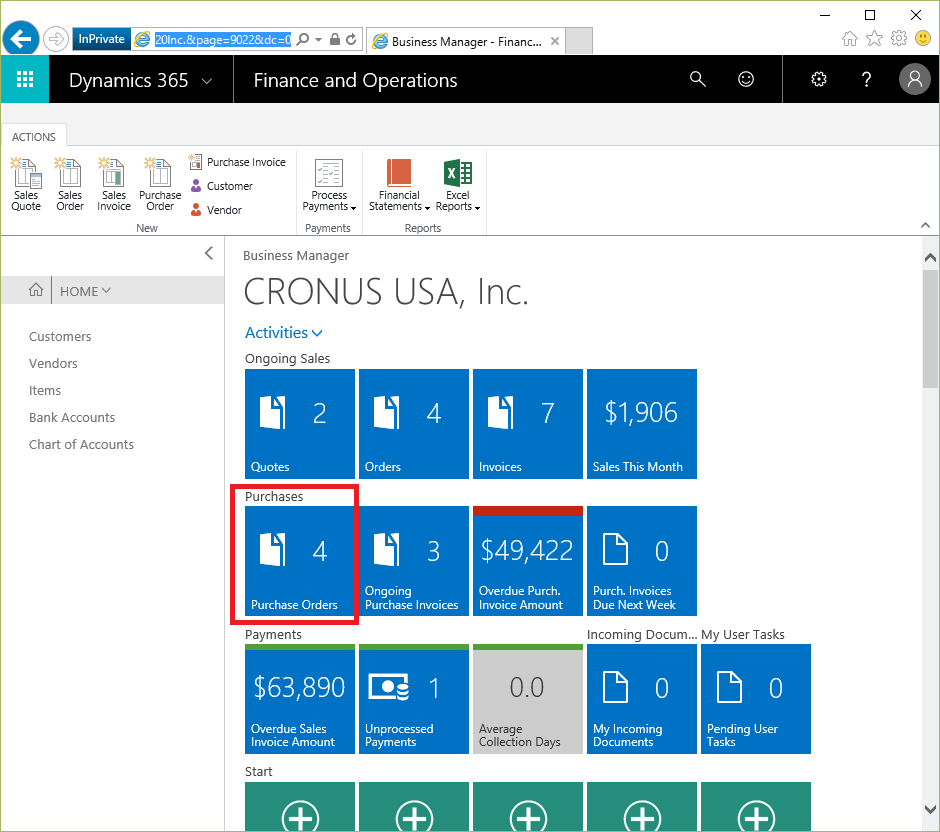Click the scrollbar down arrow
Image resolution: width=940 pixels, height=832 pixels.
(x=930, y=809)
